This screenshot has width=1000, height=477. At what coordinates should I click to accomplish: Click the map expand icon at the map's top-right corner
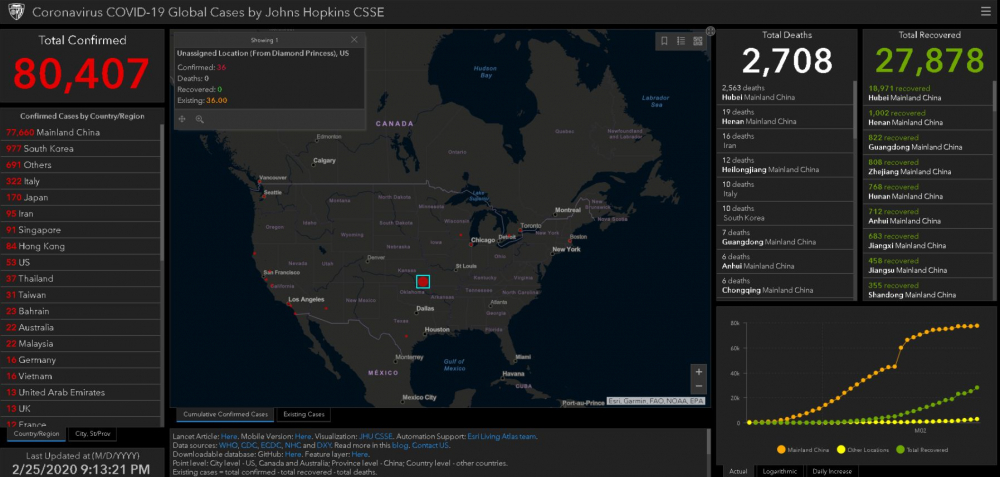pyautogui.click(x=710, y=31)
